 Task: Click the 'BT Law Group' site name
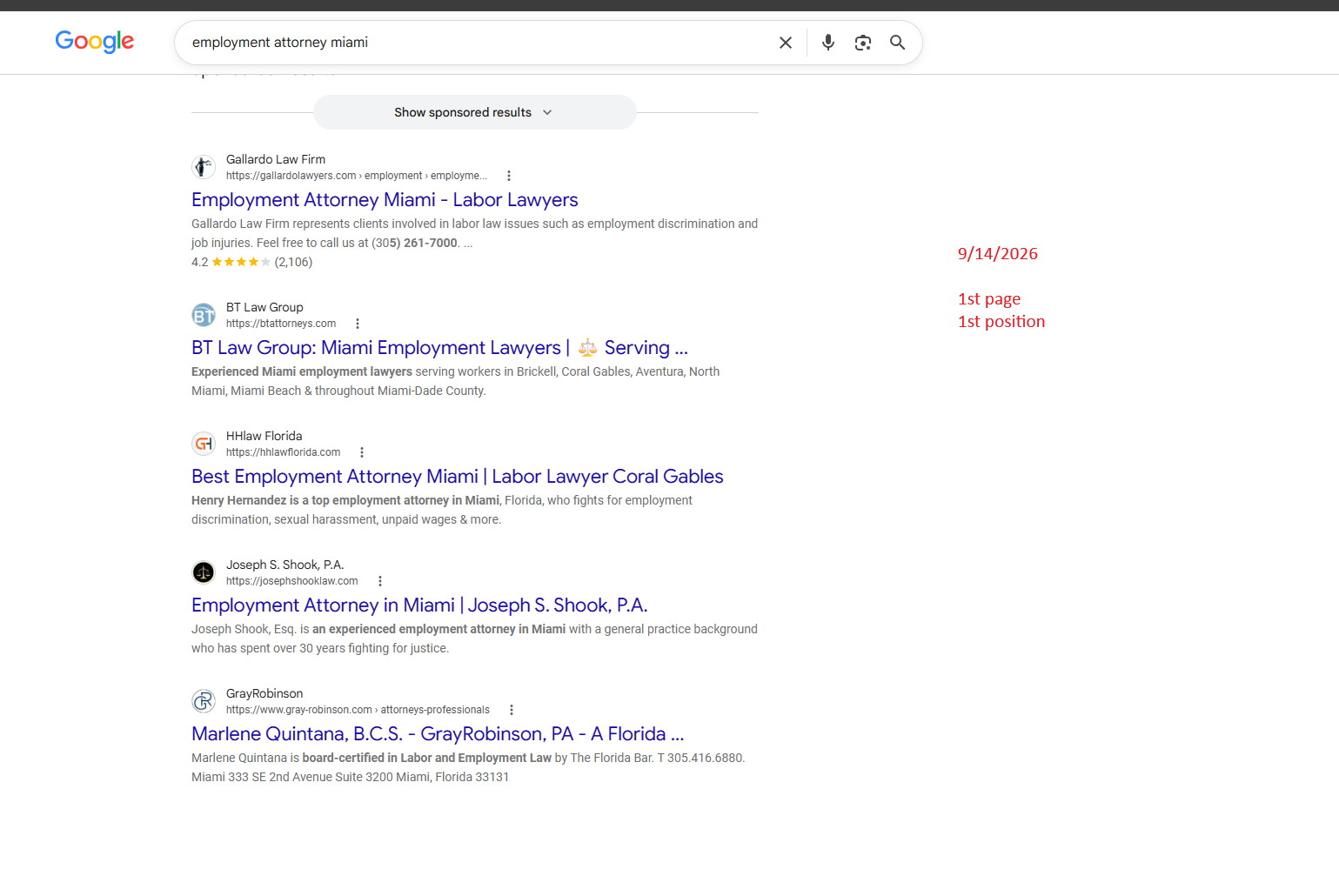pos(264,307)
